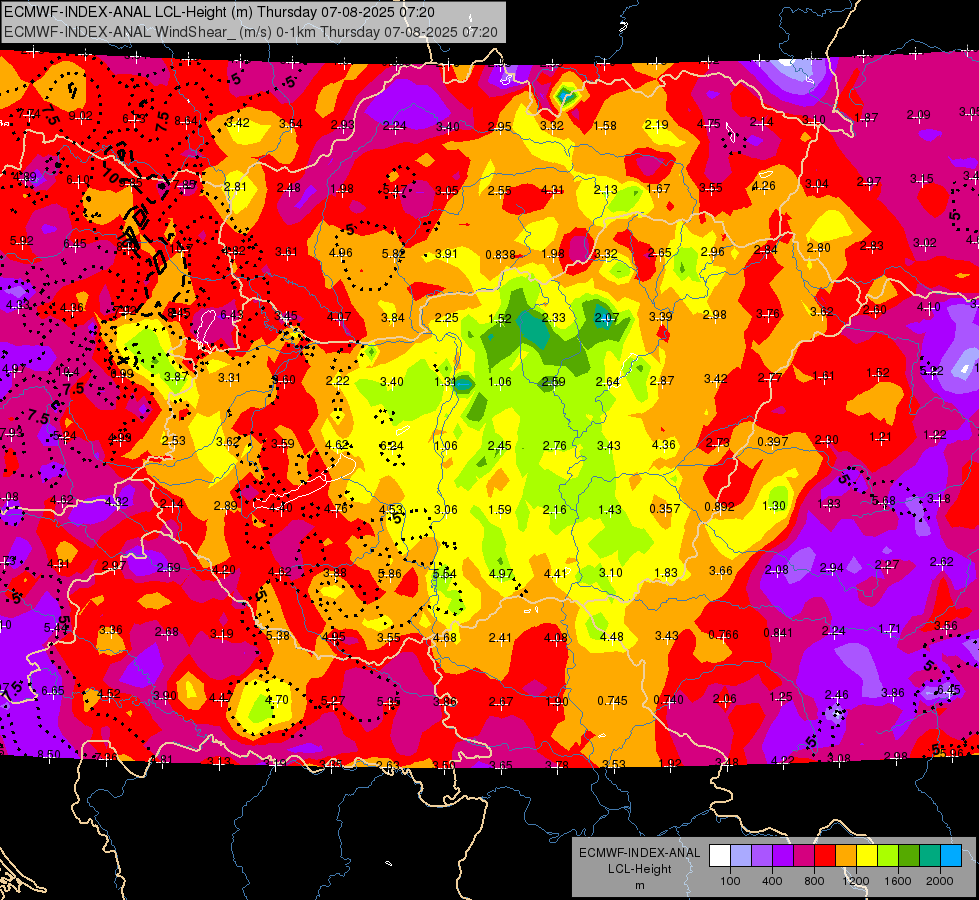979x900 pixels.
Task: Click the wind shear value 5.82
Action: (393, 253)
